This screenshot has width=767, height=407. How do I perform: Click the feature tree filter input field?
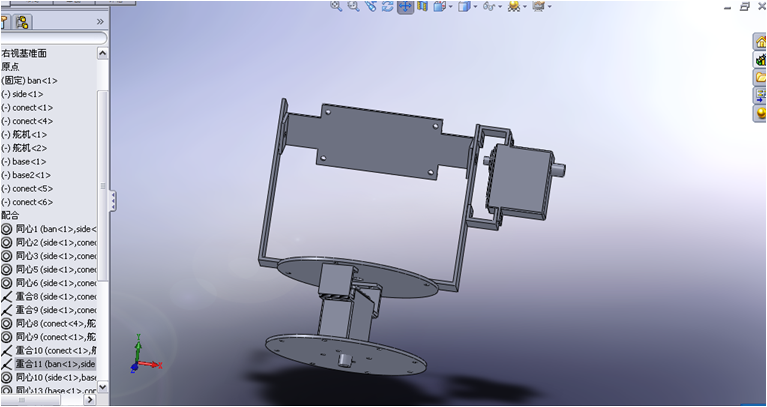click(x=52, y=38)
